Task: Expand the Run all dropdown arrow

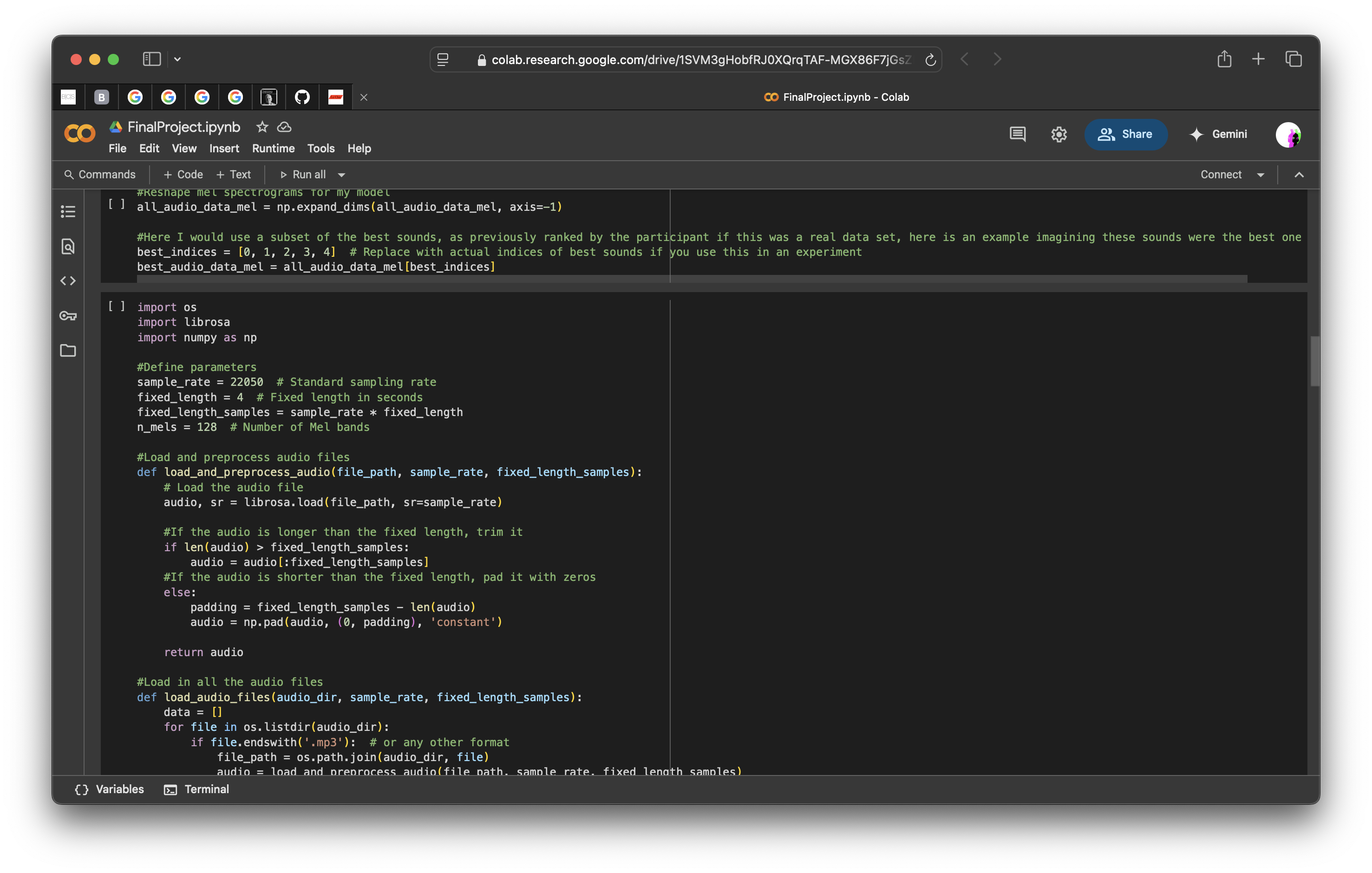Action: (342, 175)
